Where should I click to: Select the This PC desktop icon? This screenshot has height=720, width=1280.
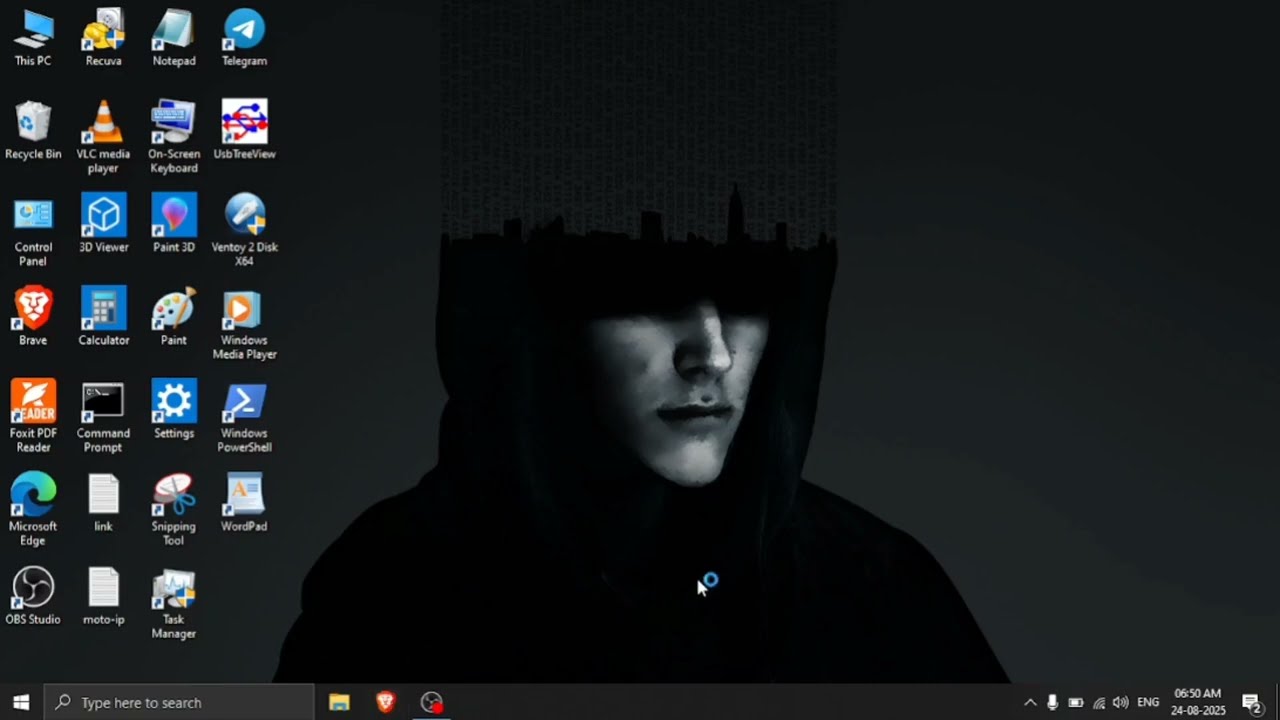tap(33, 37)
